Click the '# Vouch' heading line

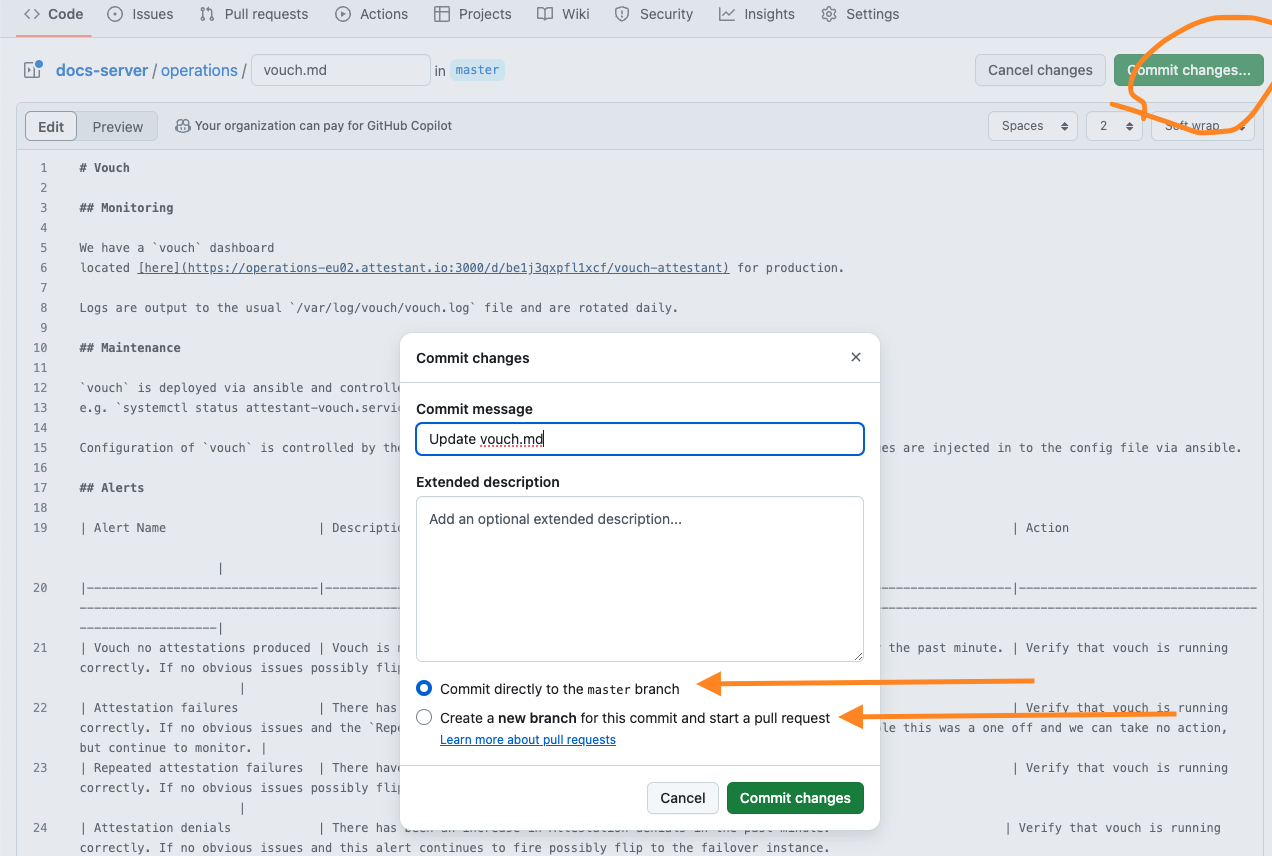click(x=105, y=168)
